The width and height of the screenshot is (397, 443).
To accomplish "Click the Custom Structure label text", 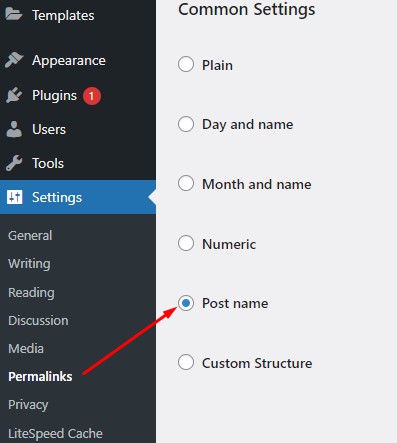I will pos(257,363).
